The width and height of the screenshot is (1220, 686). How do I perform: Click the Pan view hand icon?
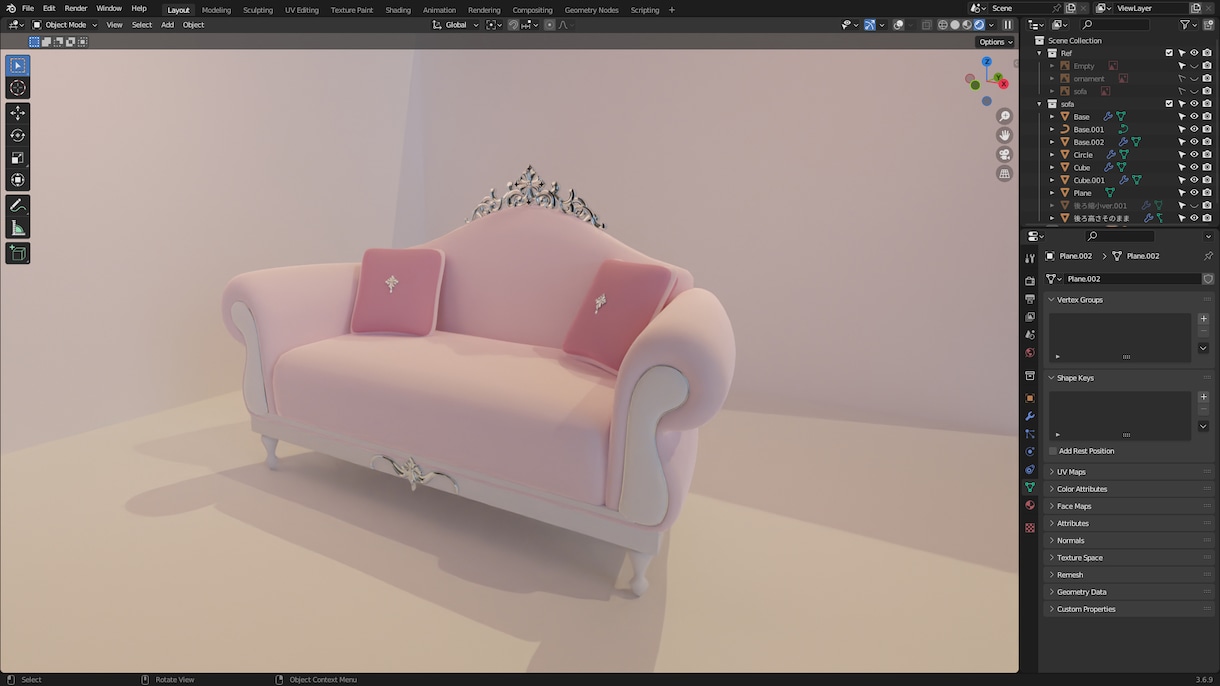1005,135
